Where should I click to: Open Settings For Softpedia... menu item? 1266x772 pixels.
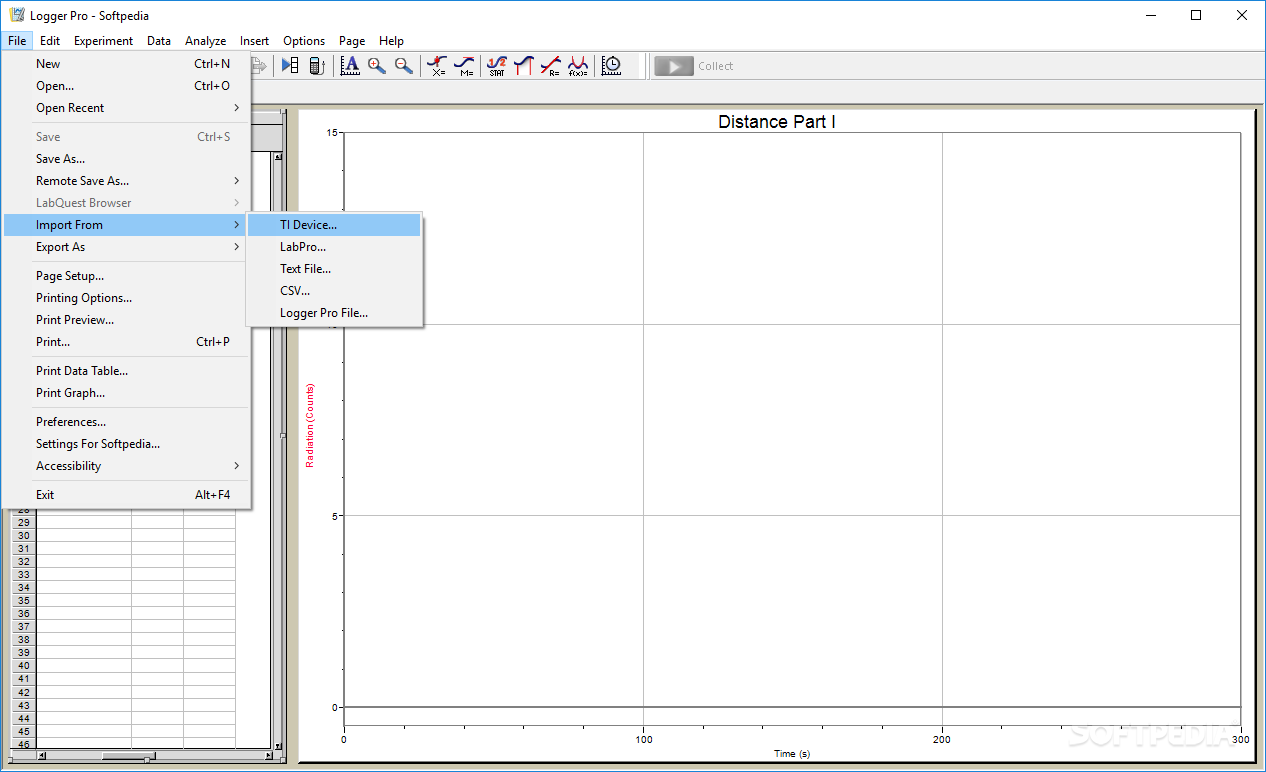click(126, 444)
